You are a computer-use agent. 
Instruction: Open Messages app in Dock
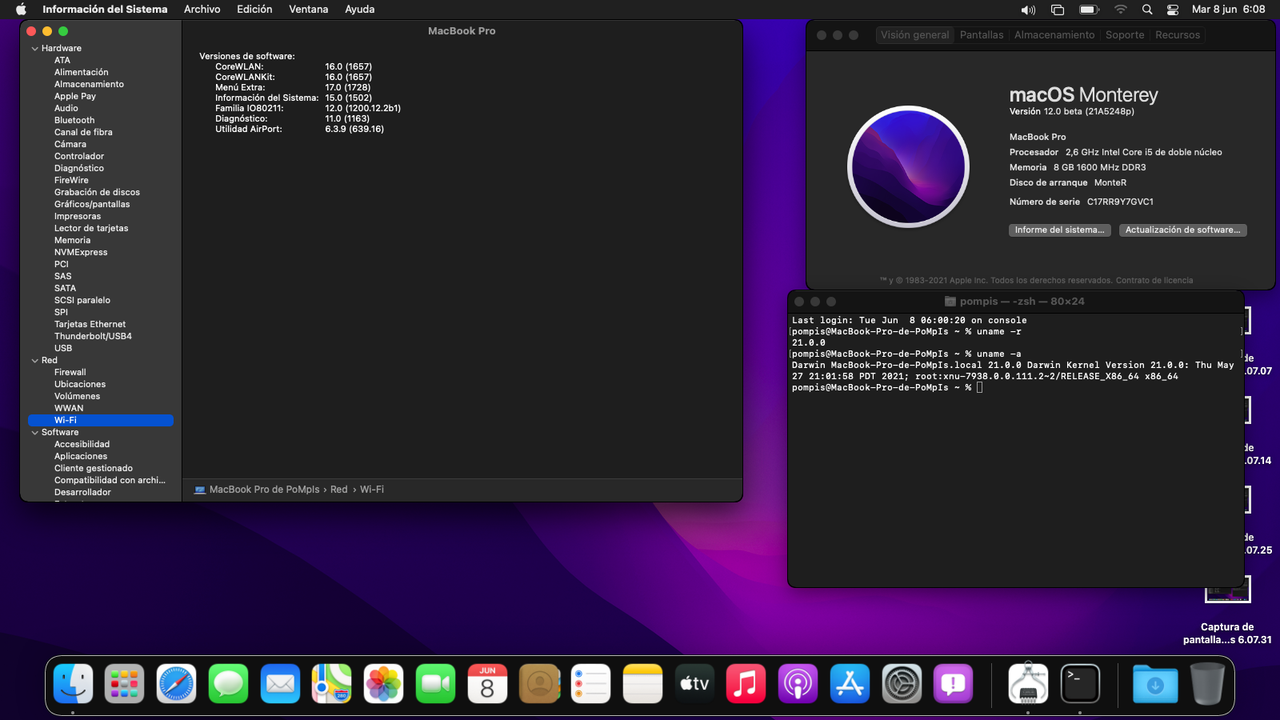click(x=229, y=684)
